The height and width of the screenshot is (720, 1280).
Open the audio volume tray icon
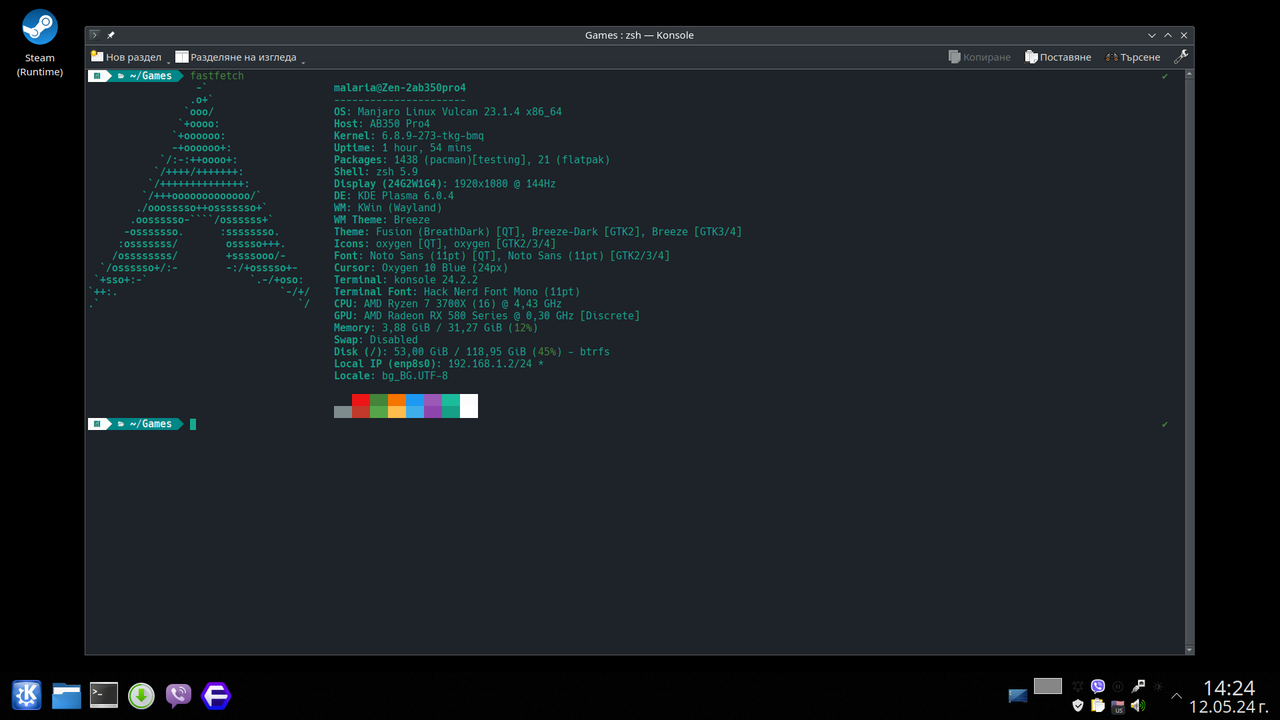(x=1138, y=706)
